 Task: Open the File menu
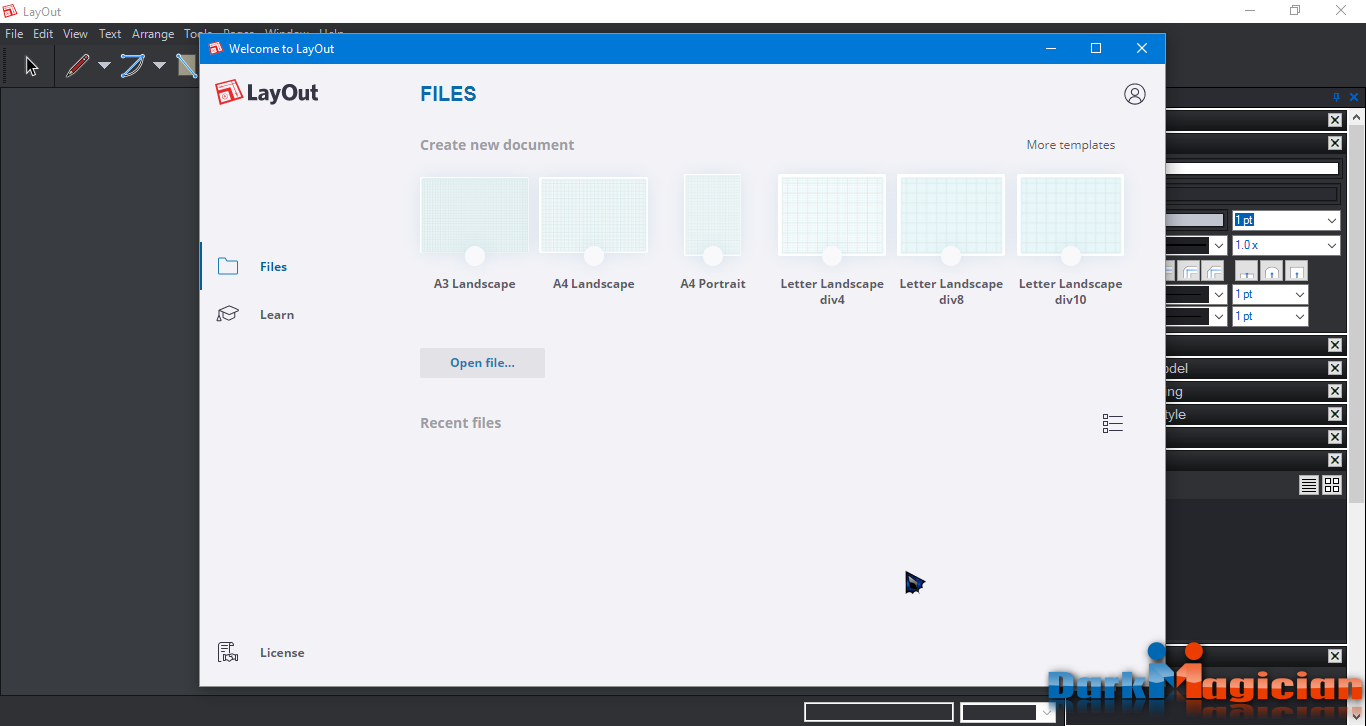point(14,34)
